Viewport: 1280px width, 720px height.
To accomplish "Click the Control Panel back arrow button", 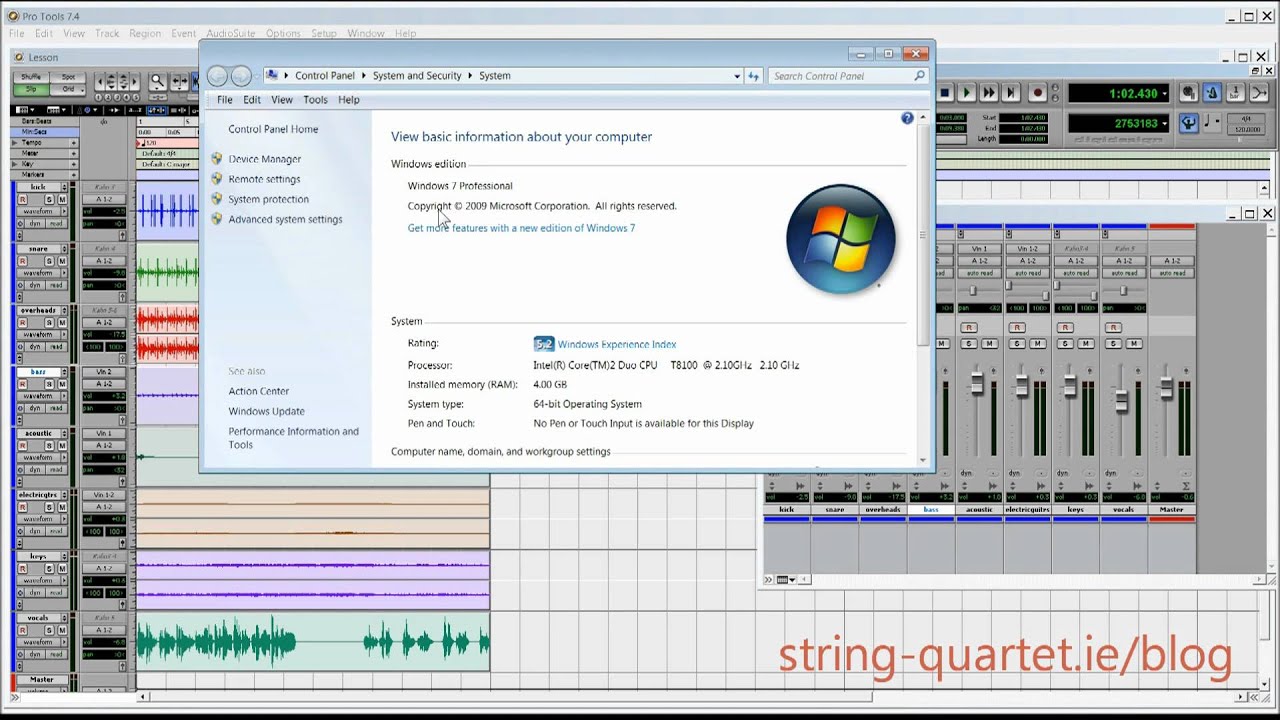I will click(217, 76).
